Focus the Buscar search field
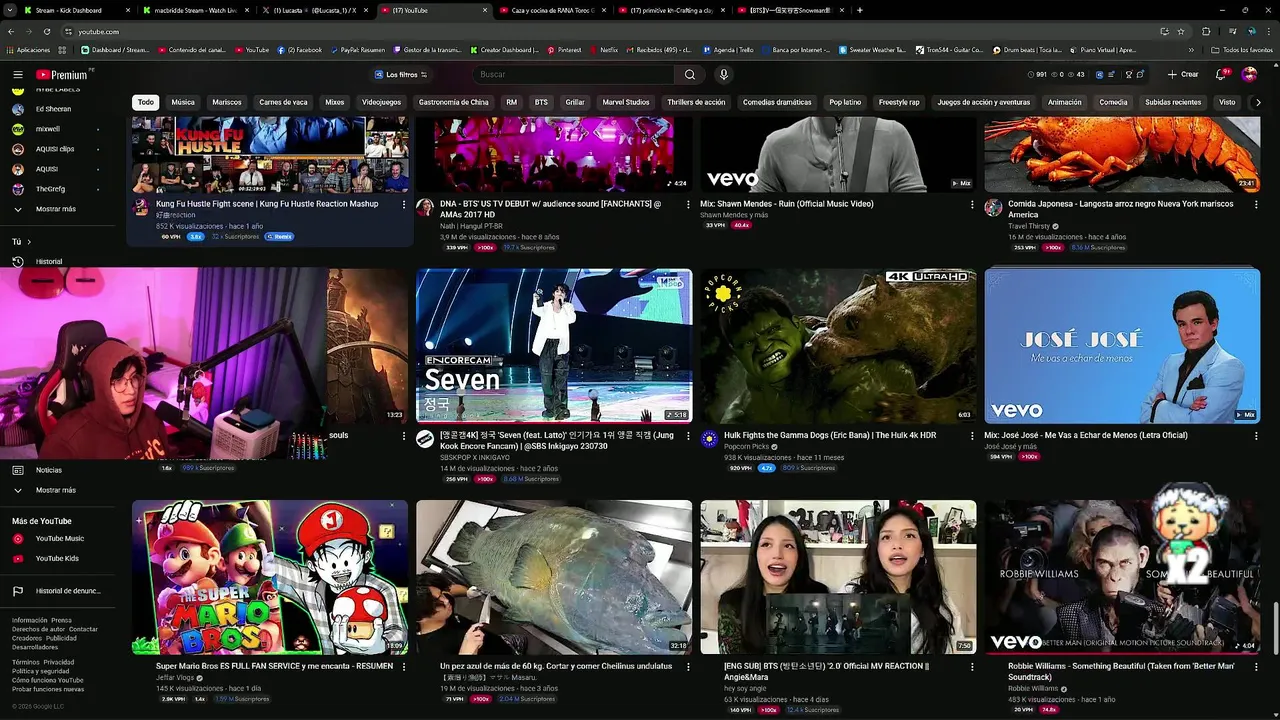Screen dimensions: 1280x720 [x=575, y=75]
